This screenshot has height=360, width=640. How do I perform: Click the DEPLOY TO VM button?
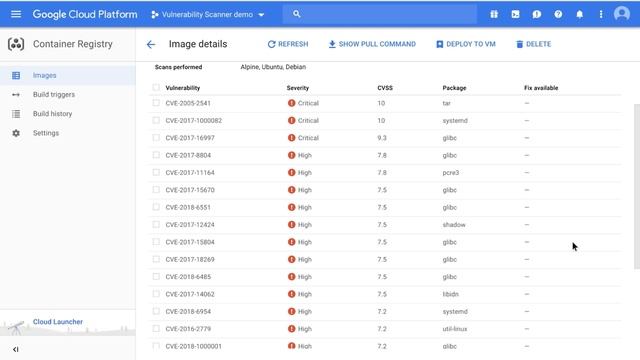(x=466, y=44)
